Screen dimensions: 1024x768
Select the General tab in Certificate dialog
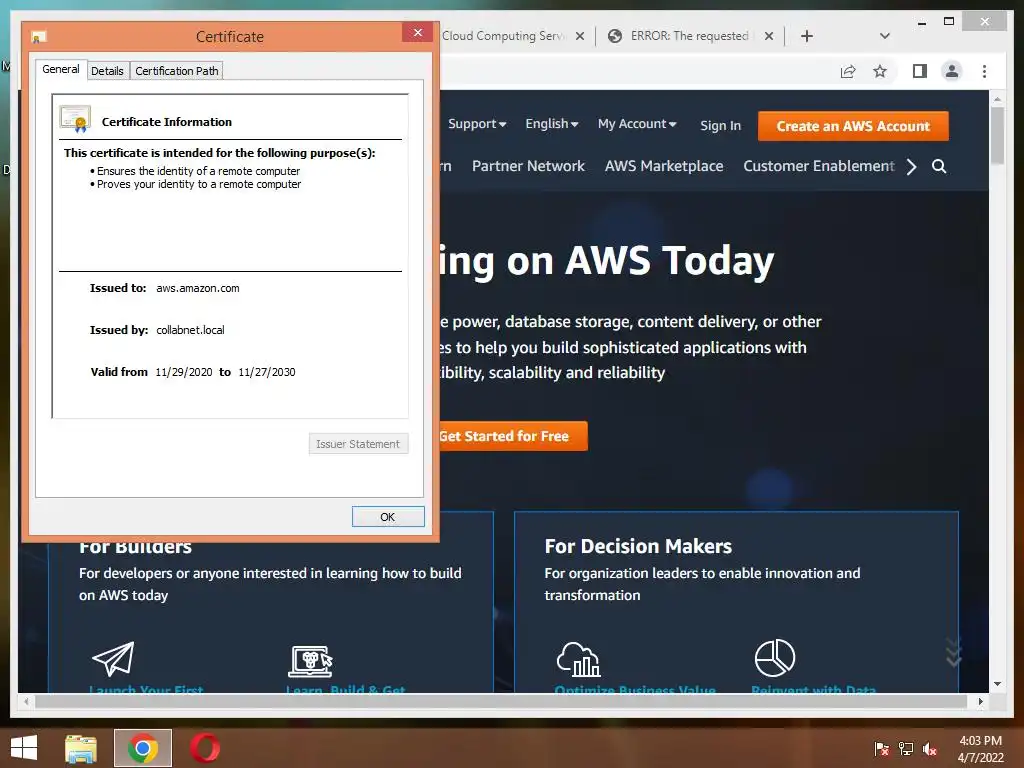[x=61, y=69]
